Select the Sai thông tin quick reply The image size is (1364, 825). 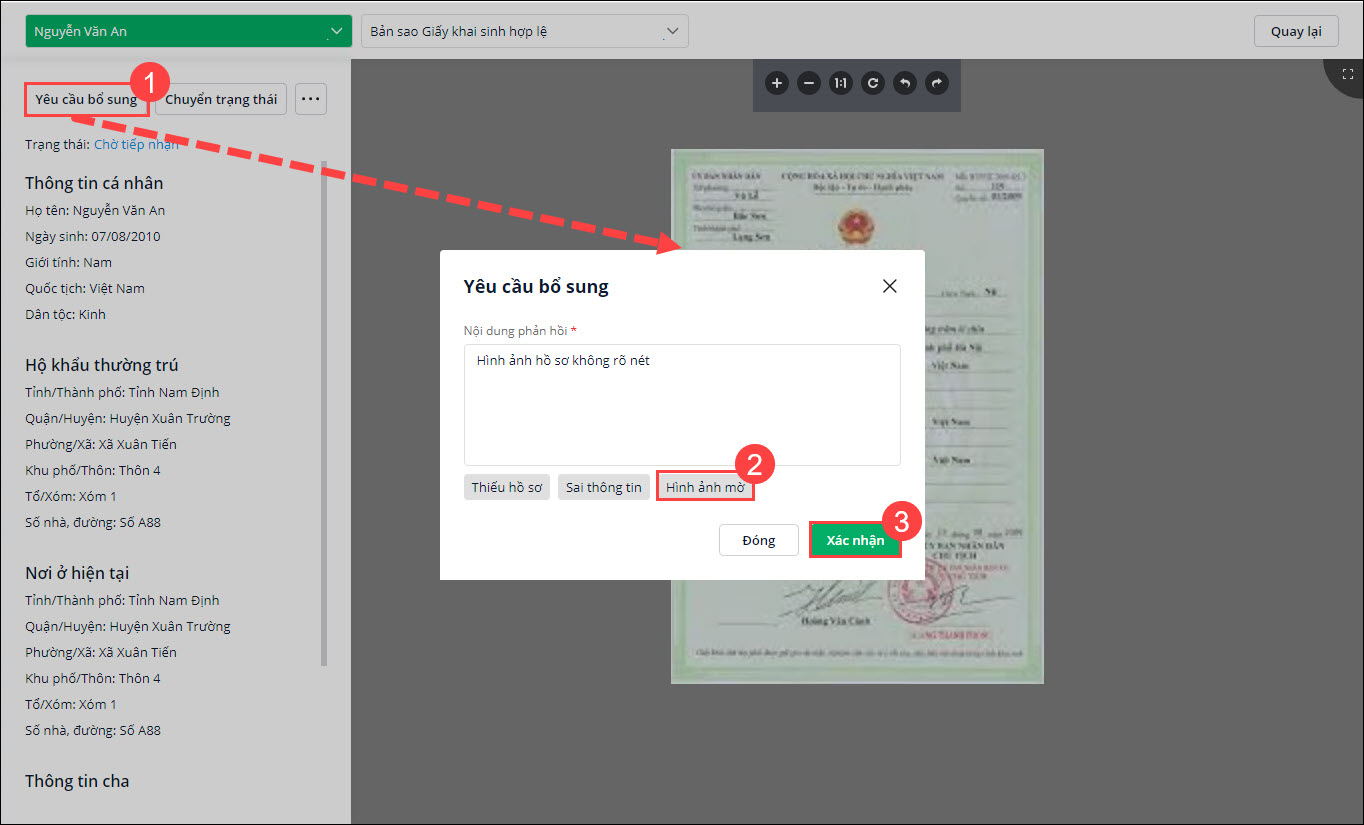(604, 487)
